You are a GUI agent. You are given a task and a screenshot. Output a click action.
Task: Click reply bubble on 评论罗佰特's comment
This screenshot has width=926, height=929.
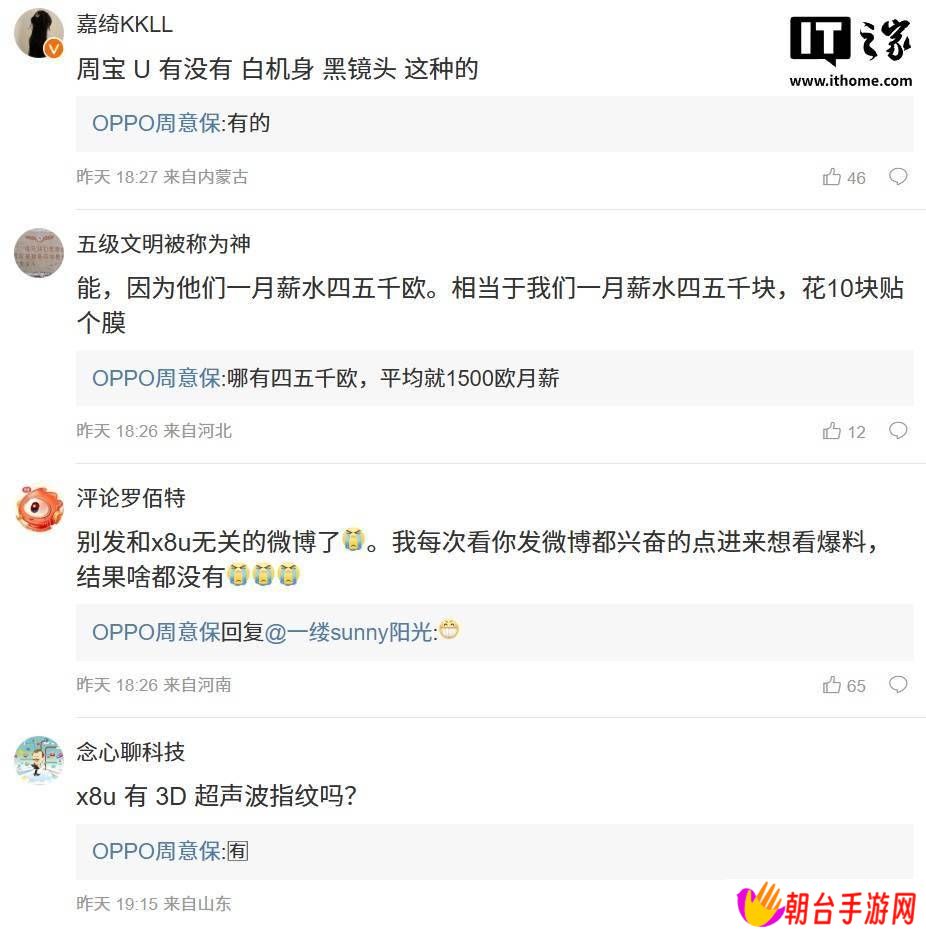click(x=898, y=684)
